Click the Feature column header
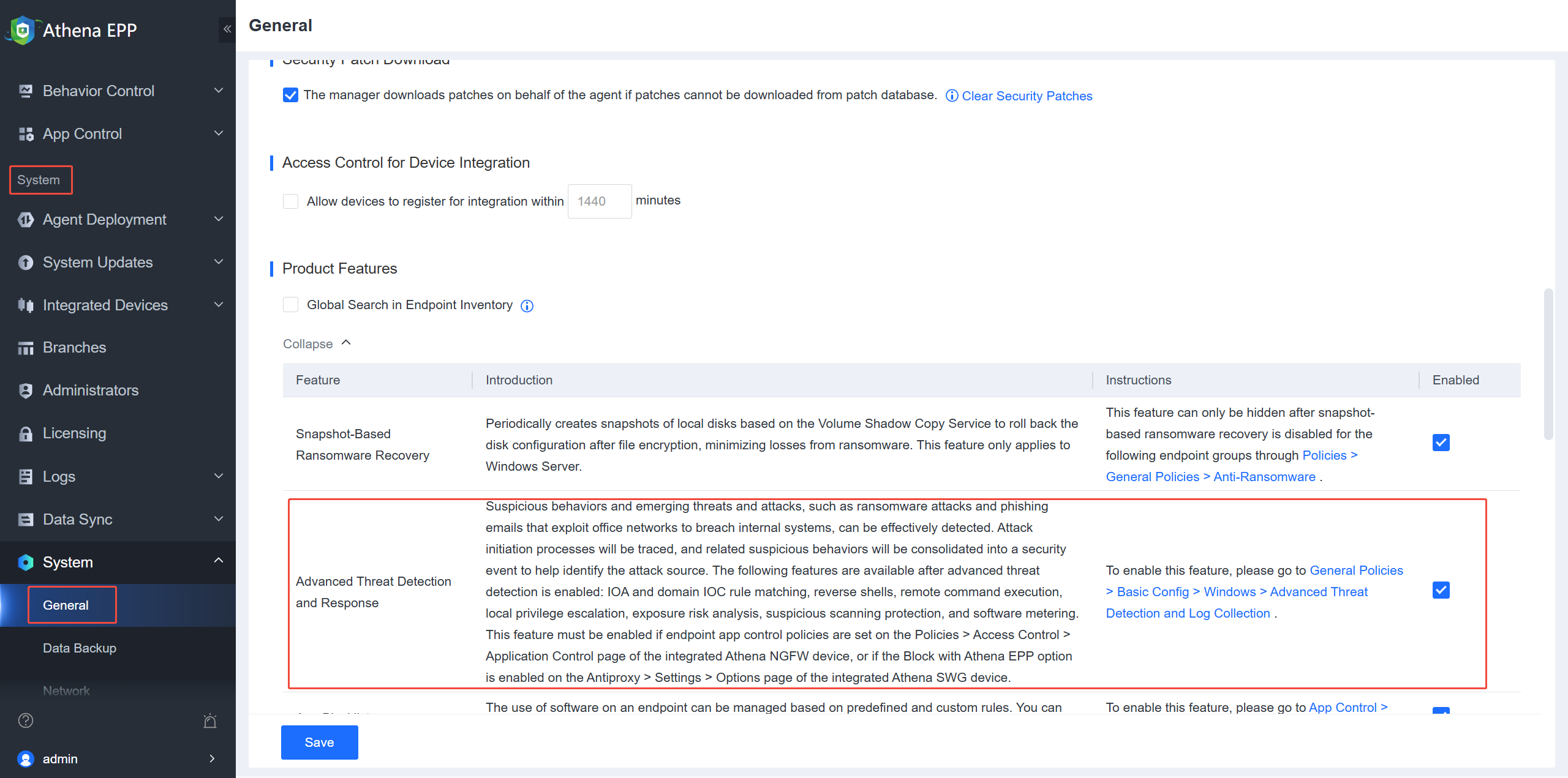Screen dimensions: 1568x778 click(x=318, y=380)
